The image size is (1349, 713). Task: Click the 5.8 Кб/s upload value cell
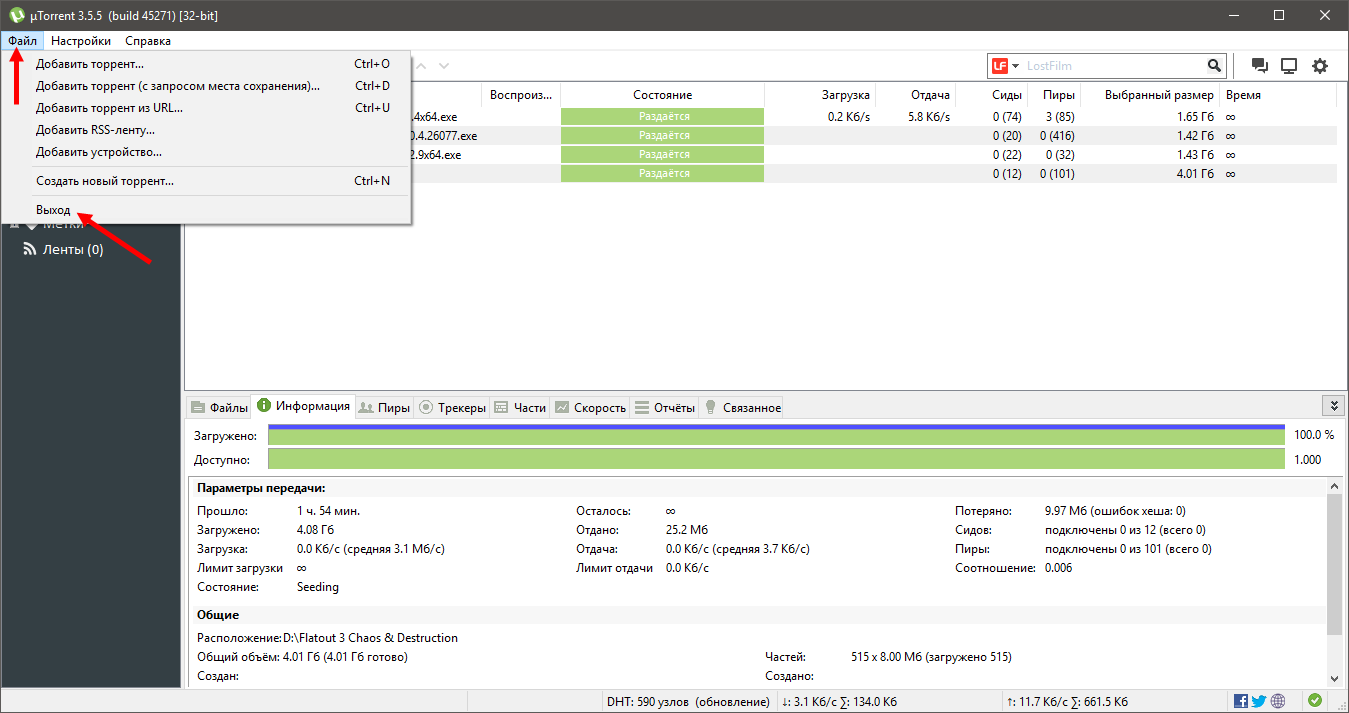(x=929, y=117)
